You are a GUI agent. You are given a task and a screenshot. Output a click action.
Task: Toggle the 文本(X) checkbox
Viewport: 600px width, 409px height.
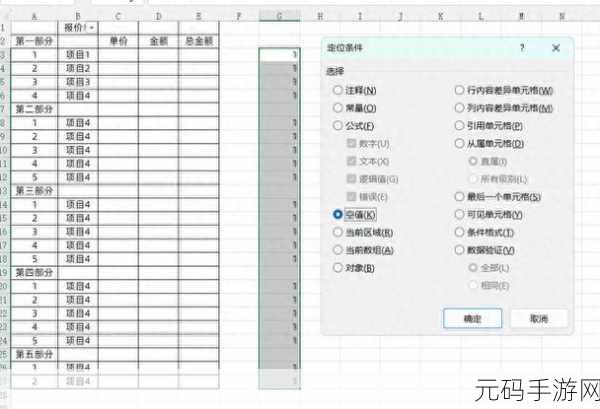pyautogui.click(x=368, y=161)
